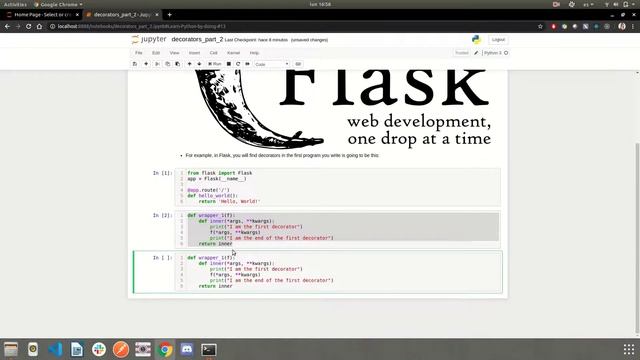
Task: Move the selected cell down
Action: pos(199,64)
